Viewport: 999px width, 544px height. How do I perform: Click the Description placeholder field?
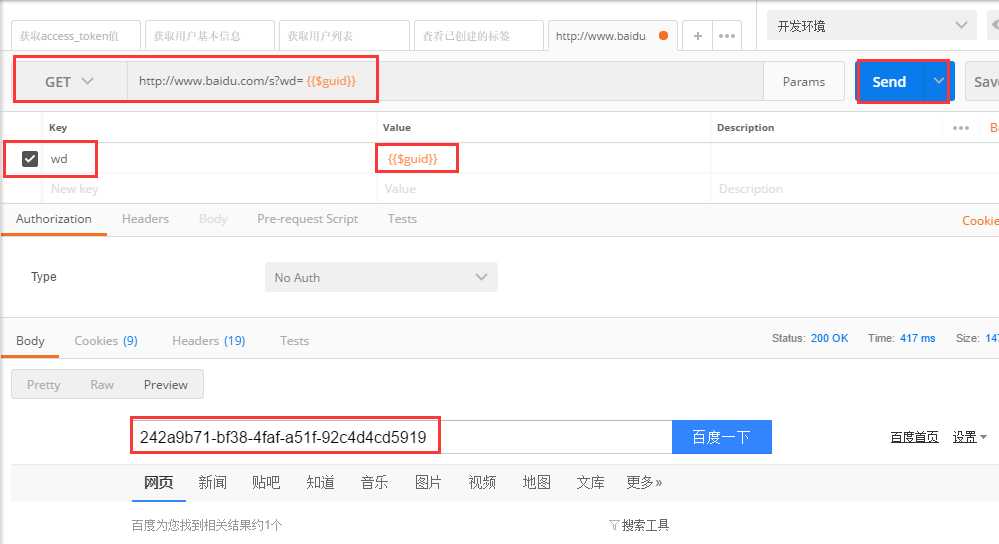854,189
